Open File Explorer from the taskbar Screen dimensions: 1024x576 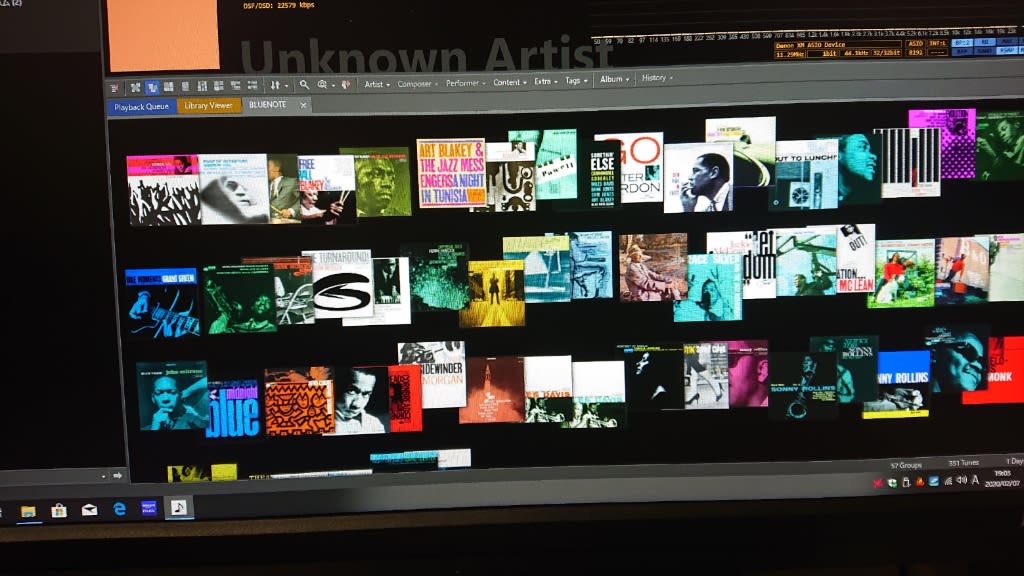click(27, 511)
